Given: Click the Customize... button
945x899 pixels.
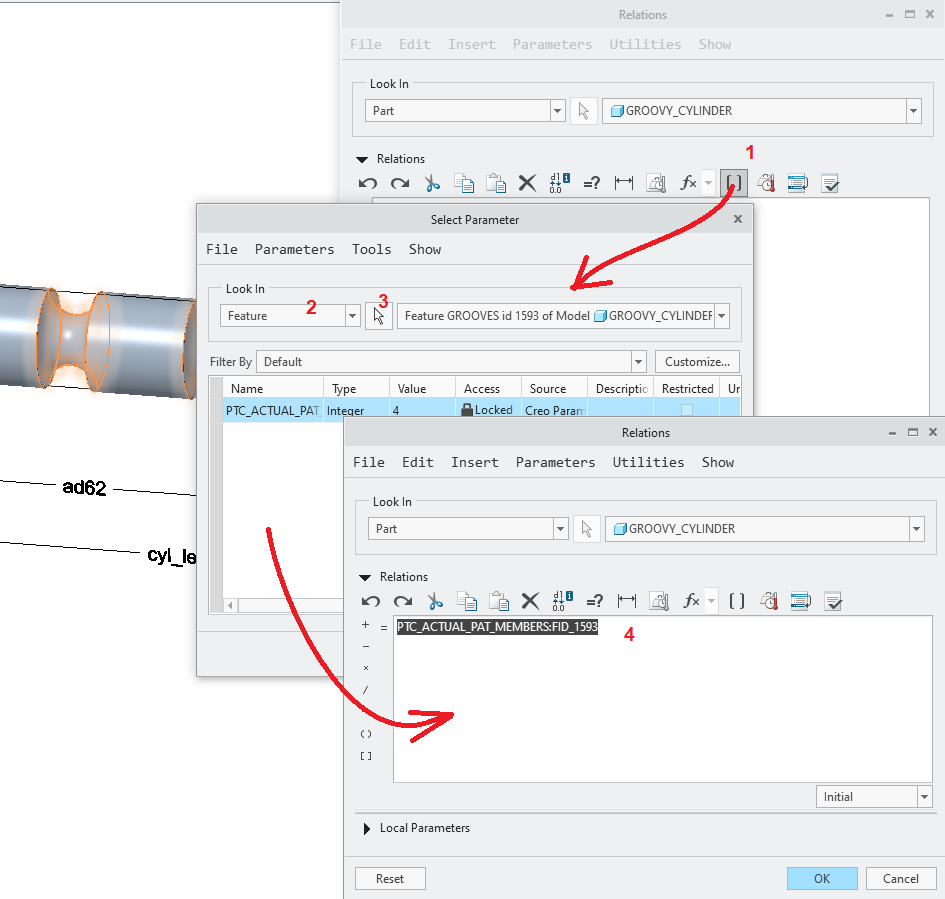Looking at the screenshot, I should click(697, 362).
